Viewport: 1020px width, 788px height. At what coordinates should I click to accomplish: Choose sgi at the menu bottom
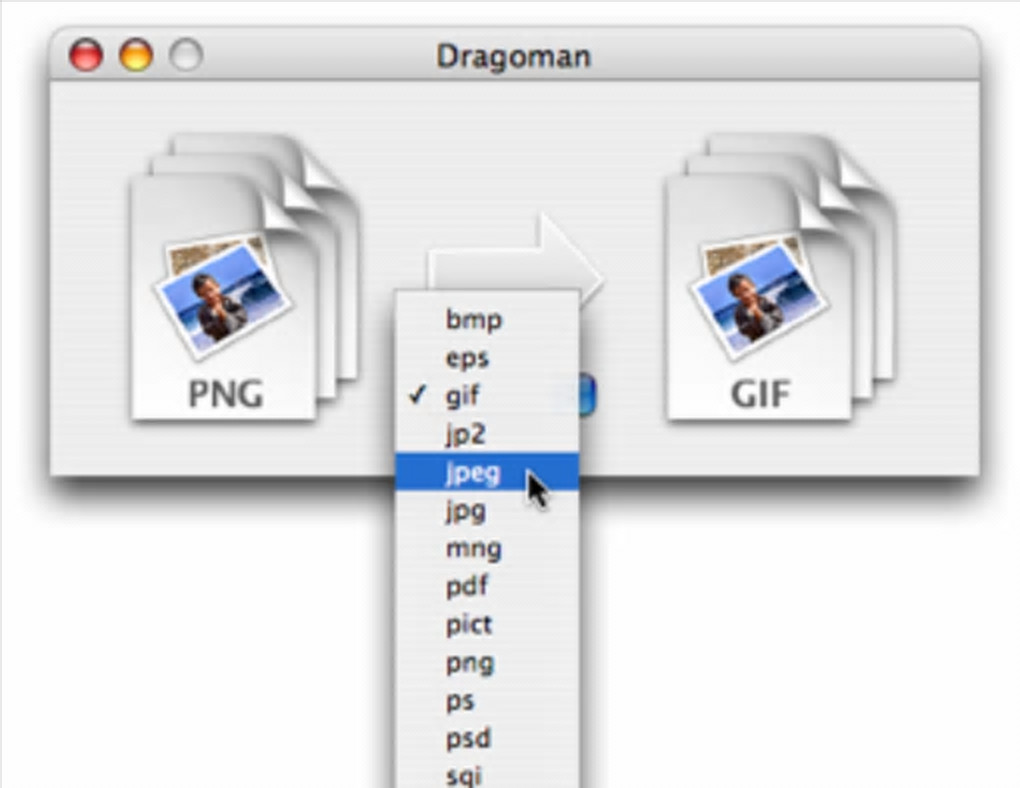click(x=487, y=774)
